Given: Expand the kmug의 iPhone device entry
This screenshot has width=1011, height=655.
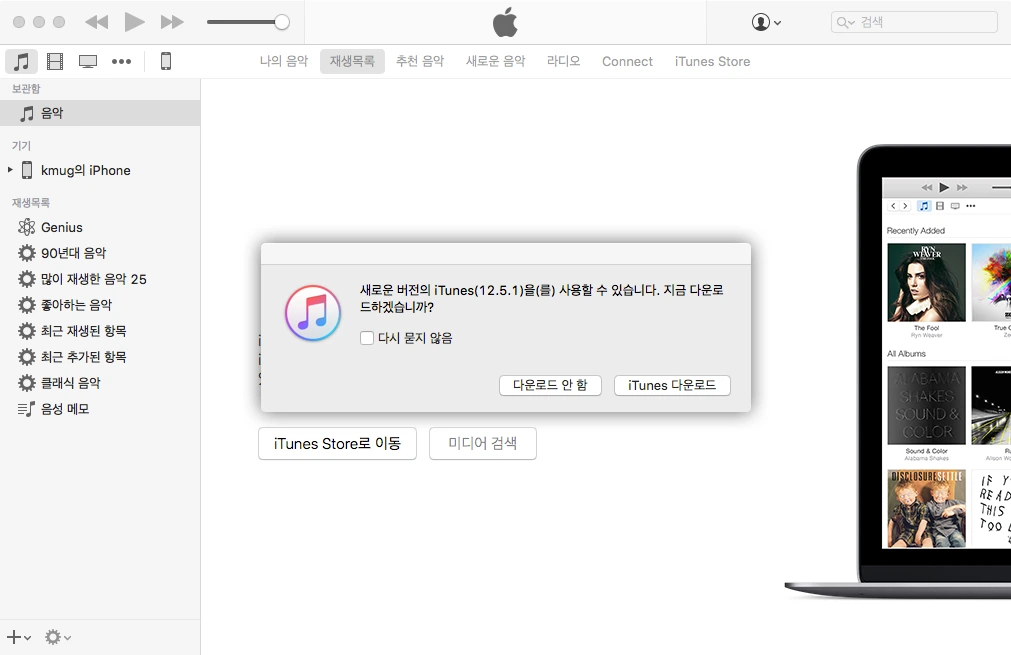Looking at the screenshot, I should pyautogui.click(x=10, y=170).
